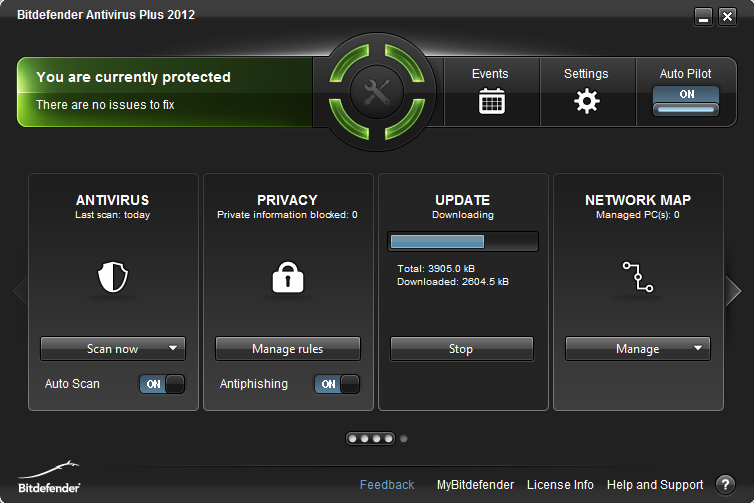Screen dimensions: 754x503
Task: Close the Bitdefender window
Action: pos(728,17)
